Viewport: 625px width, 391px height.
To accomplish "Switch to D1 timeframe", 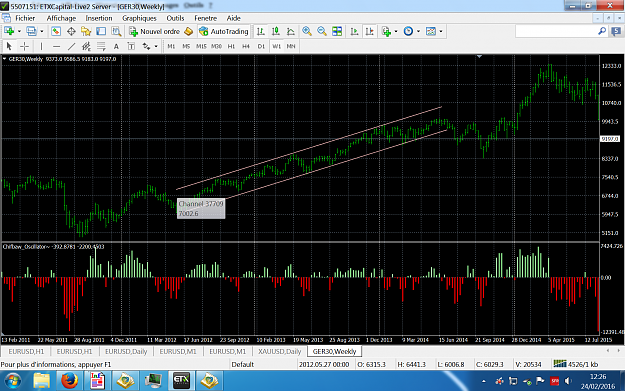I will click(x=261, y=46).
